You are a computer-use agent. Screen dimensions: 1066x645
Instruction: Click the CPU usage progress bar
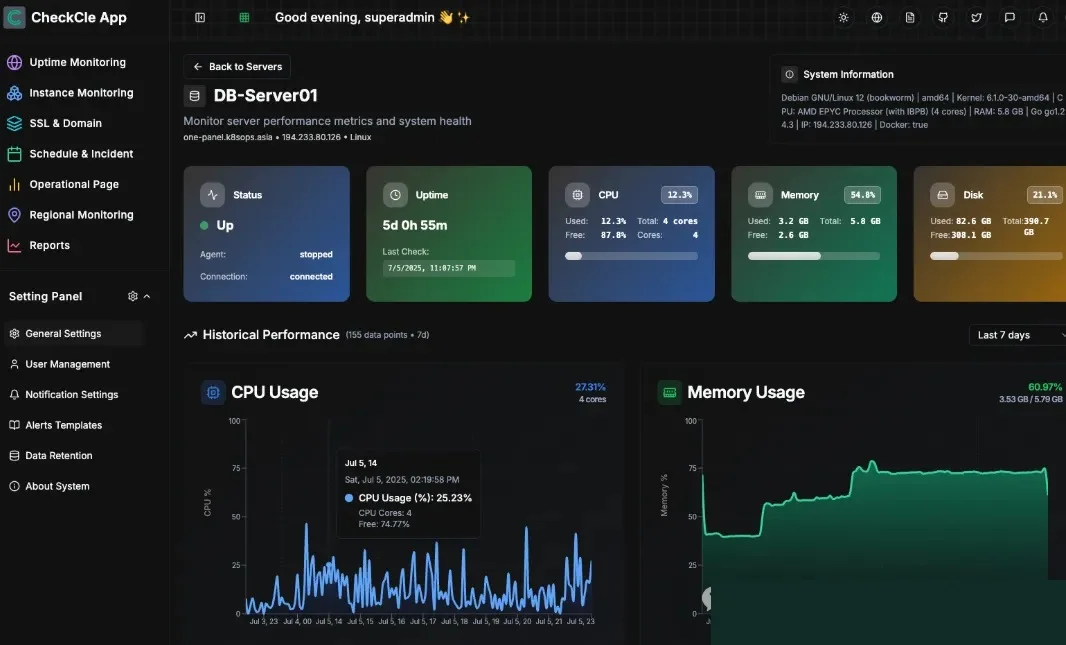coord(631,256)
